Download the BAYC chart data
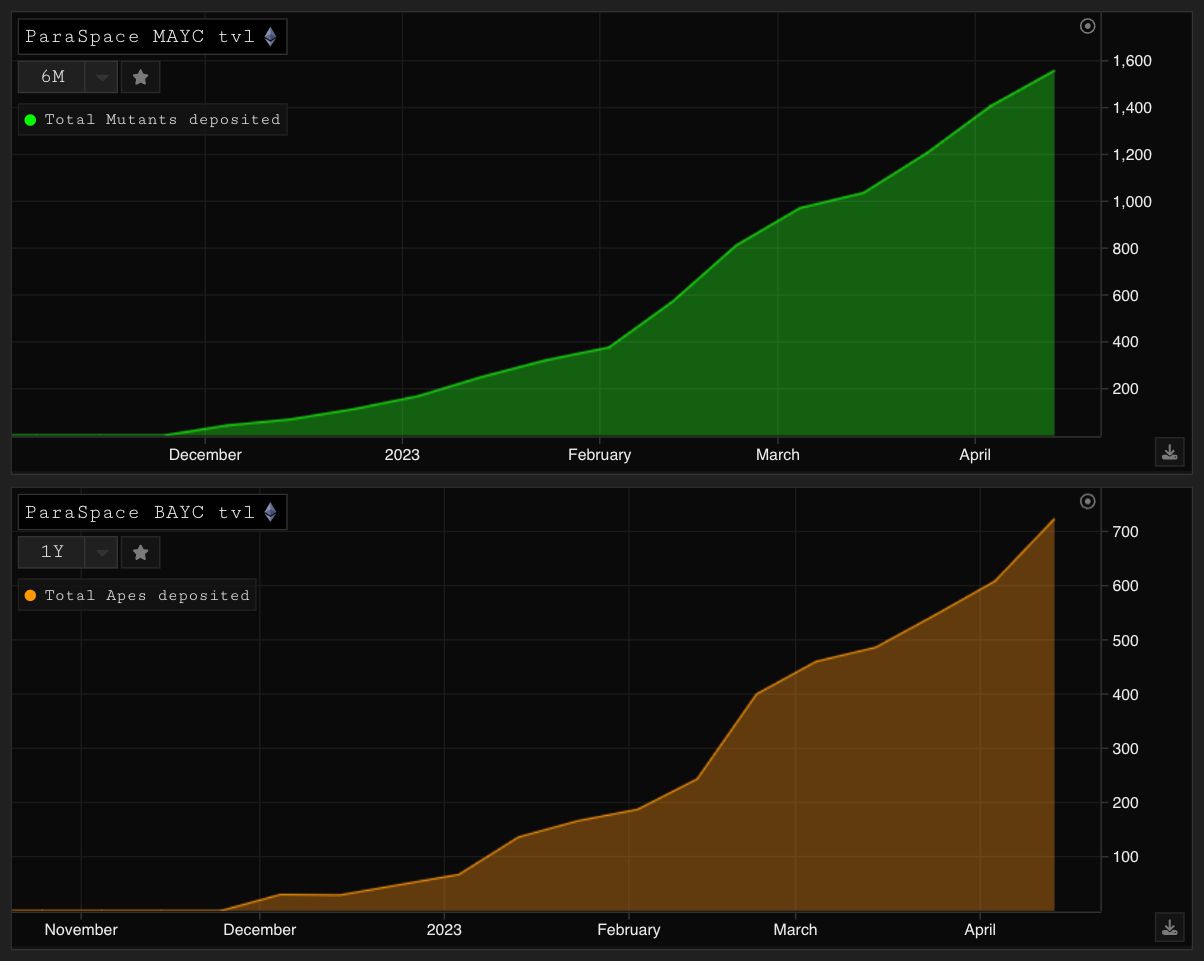1204x961 pixels. coord(1170,927)
